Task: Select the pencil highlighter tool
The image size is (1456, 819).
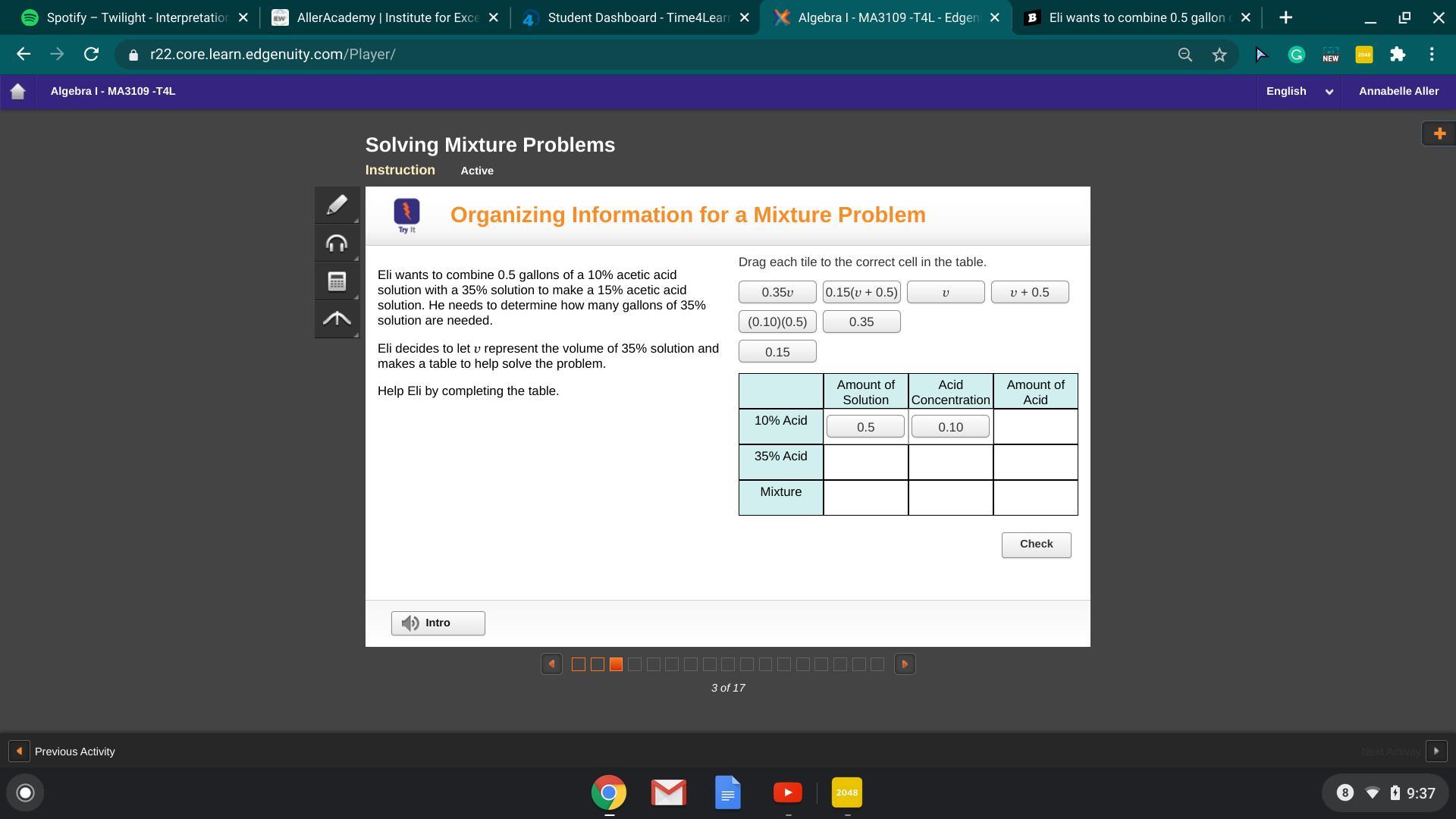Action: [x=337, y=206]
